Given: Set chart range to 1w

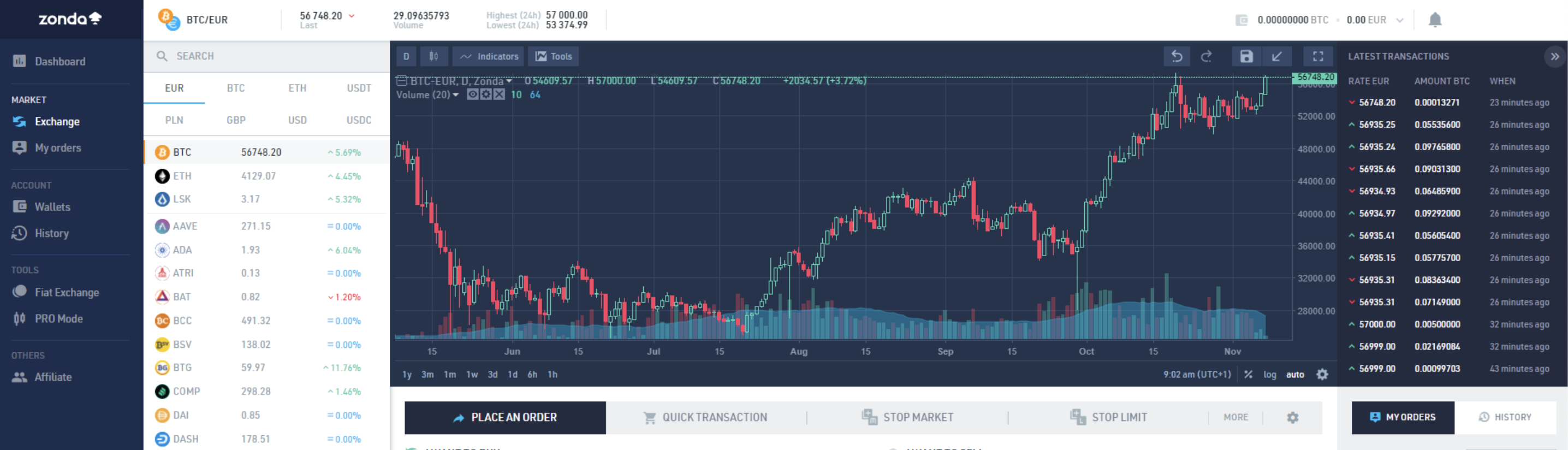Looking at the screenshot, I should (472, 375).
